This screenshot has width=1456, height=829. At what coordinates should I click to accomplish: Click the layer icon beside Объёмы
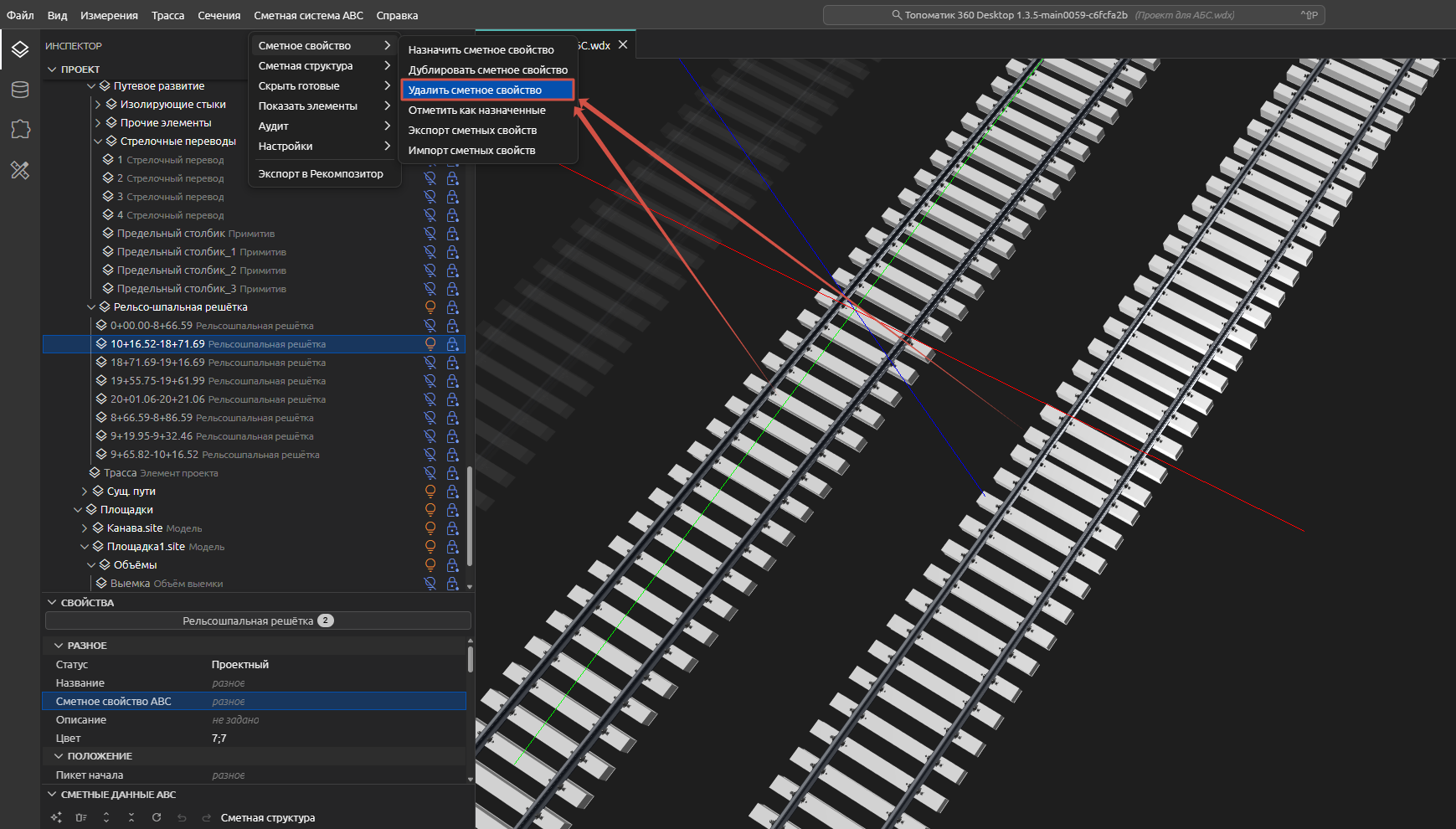point(105,565)
